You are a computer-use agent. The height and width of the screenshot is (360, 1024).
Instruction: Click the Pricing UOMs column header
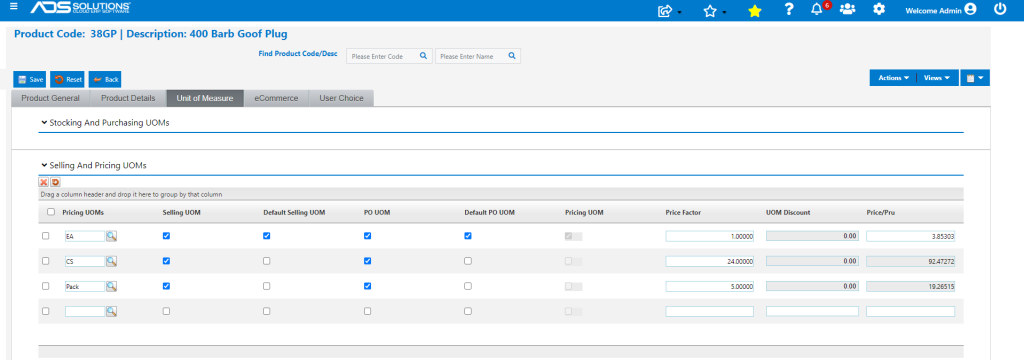[83, 212]
